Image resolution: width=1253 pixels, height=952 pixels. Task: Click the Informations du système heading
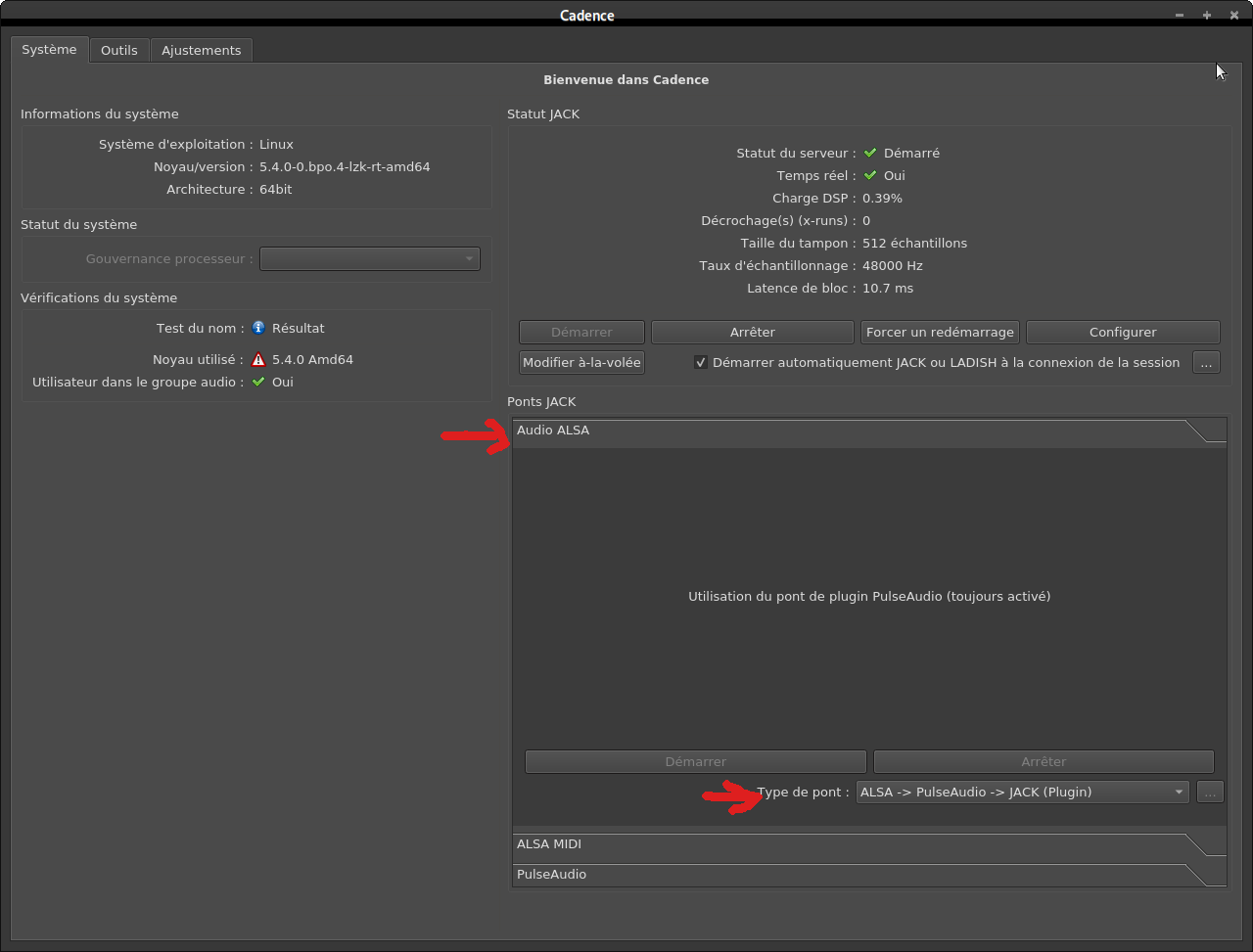coord(100,114)
